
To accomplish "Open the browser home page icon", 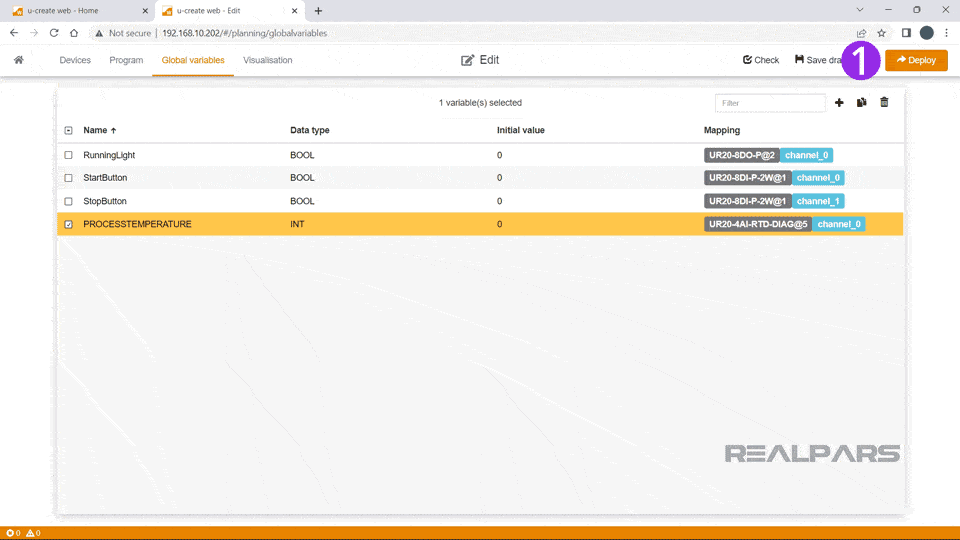I will click(74, 33).
